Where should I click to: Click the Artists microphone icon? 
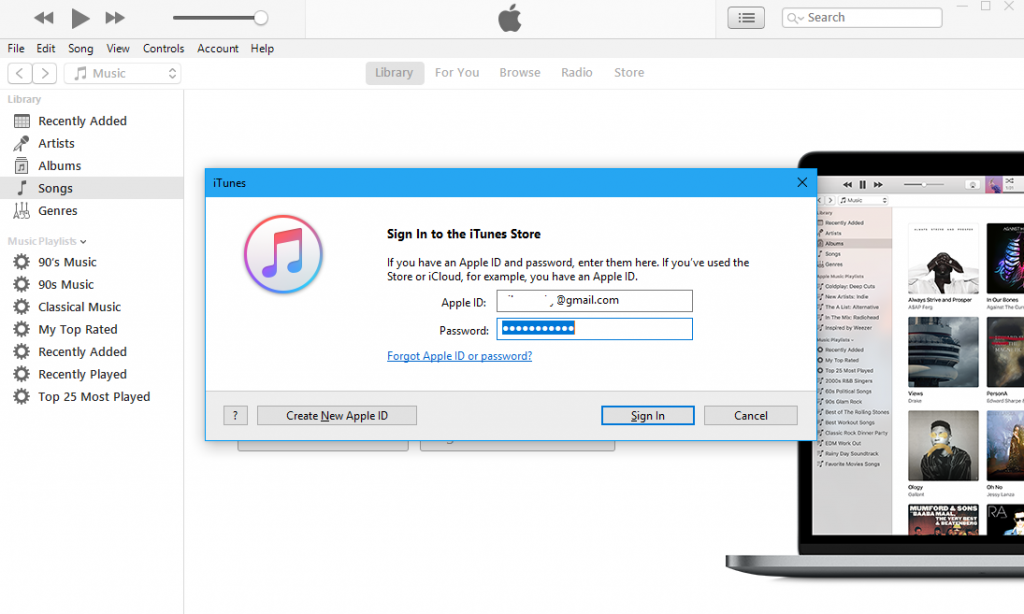(x=22, y=143)
